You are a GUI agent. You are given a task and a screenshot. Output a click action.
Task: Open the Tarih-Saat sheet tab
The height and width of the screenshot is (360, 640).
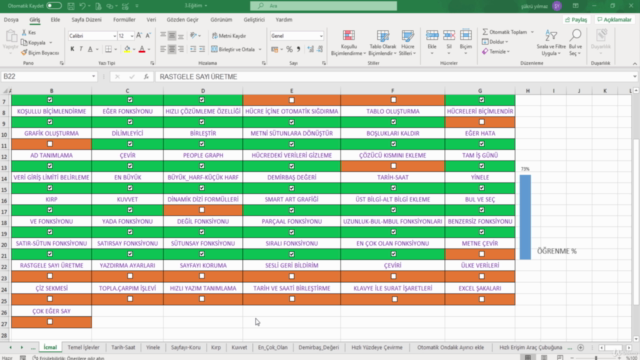click(x=123, y=347)
